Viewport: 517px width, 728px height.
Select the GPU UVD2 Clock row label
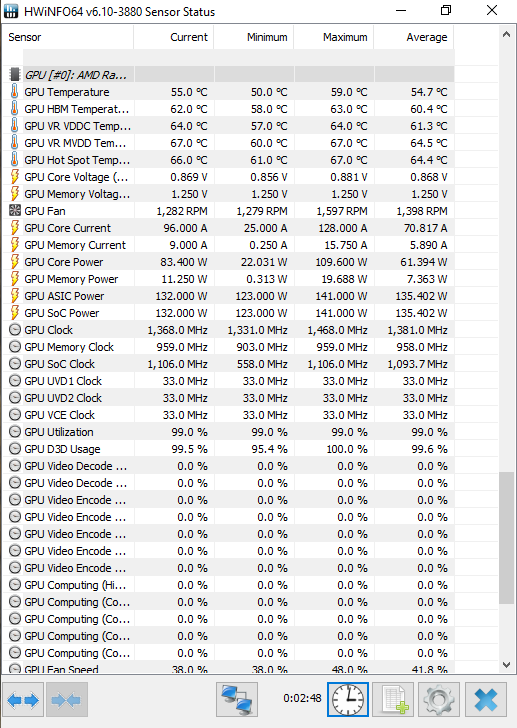click(63, 398)
